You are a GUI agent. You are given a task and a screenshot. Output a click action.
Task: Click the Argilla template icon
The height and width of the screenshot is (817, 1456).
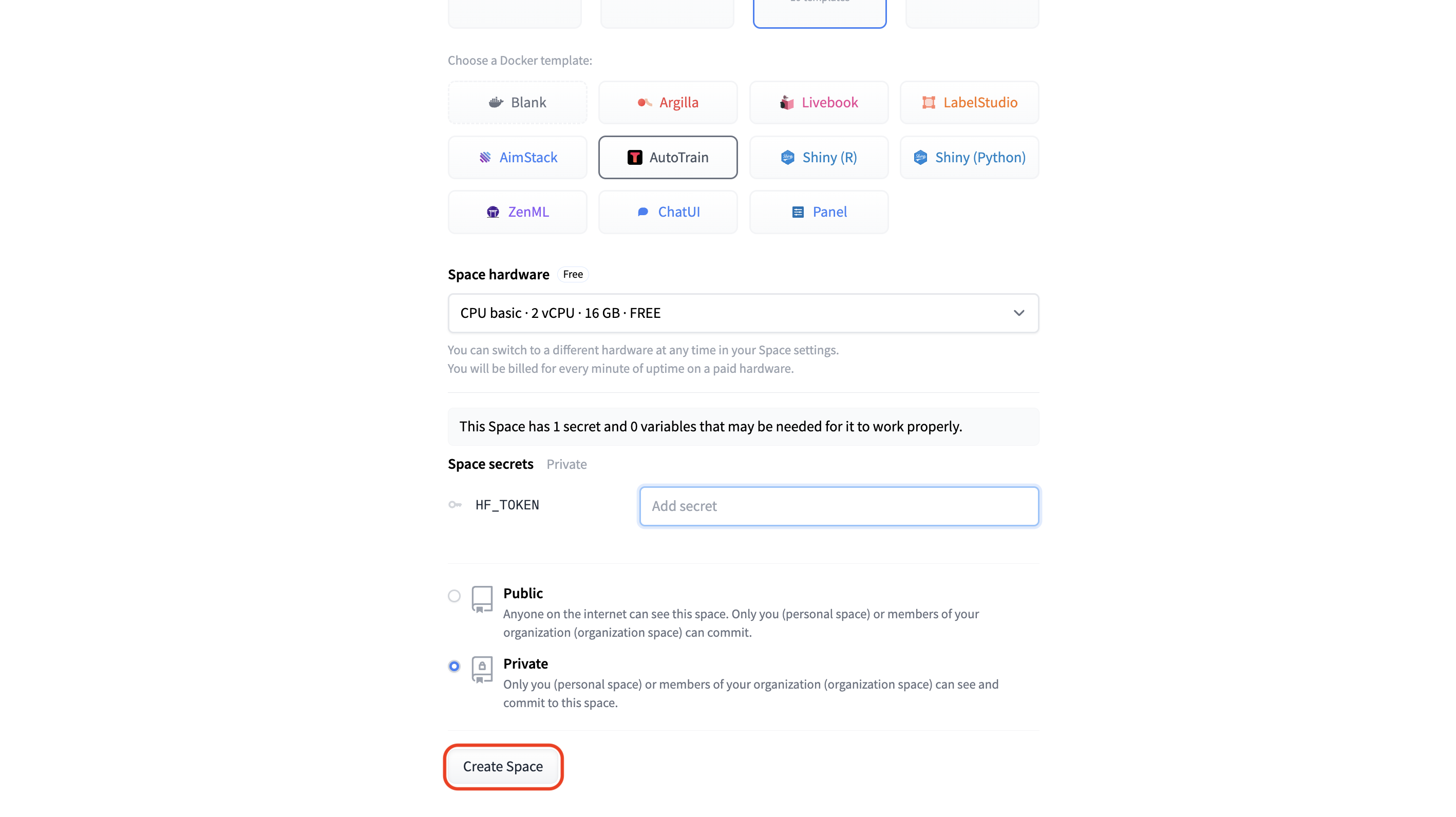point(645,102)
